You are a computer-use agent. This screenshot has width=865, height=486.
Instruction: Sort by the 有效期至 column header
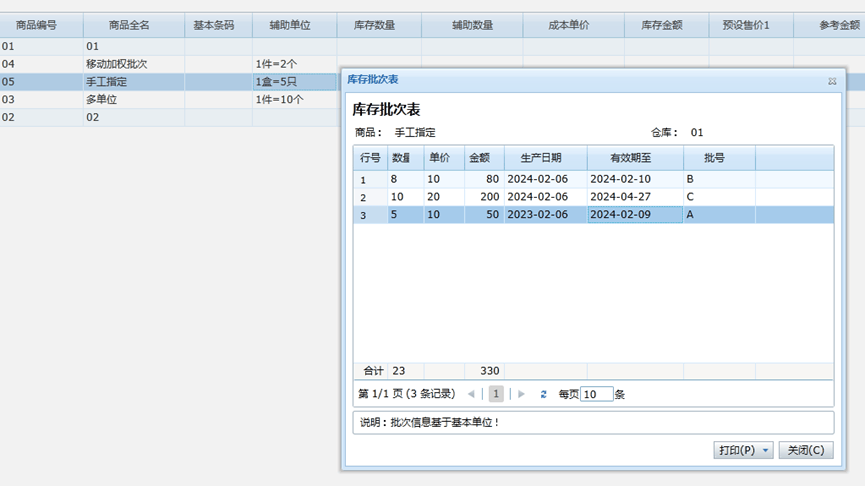(x=634, y=158)
